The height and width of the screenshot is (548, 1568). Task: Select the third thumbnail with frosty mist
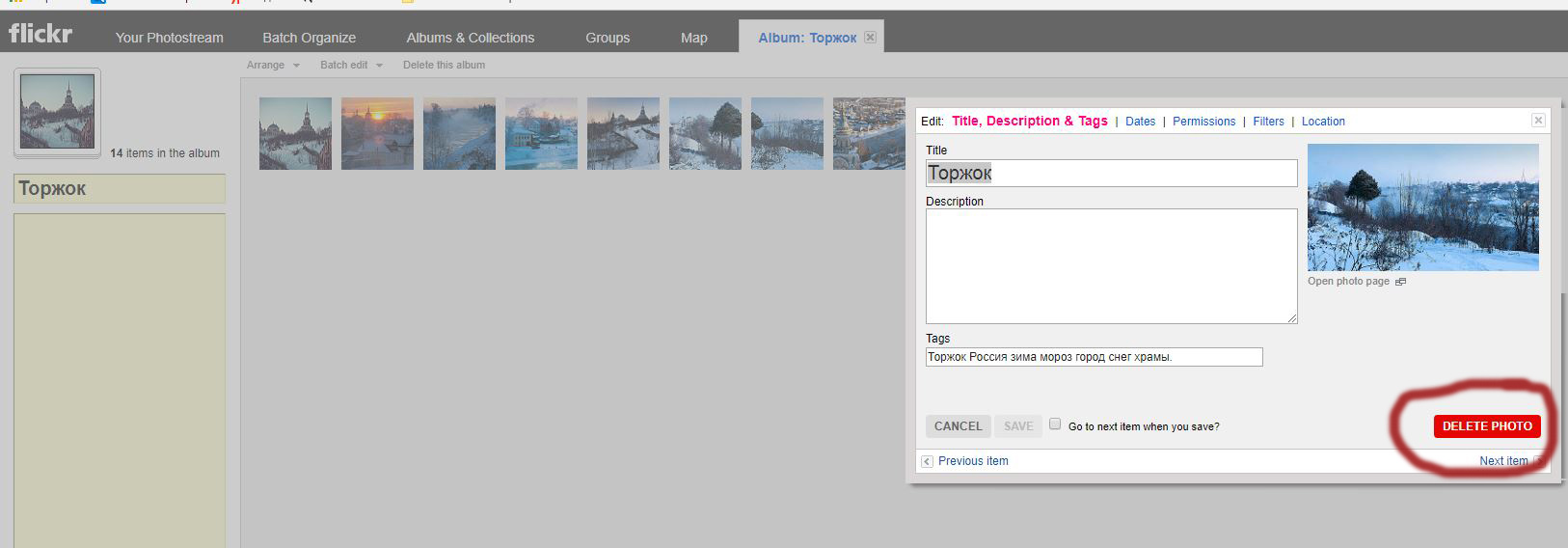pos(459,133)
